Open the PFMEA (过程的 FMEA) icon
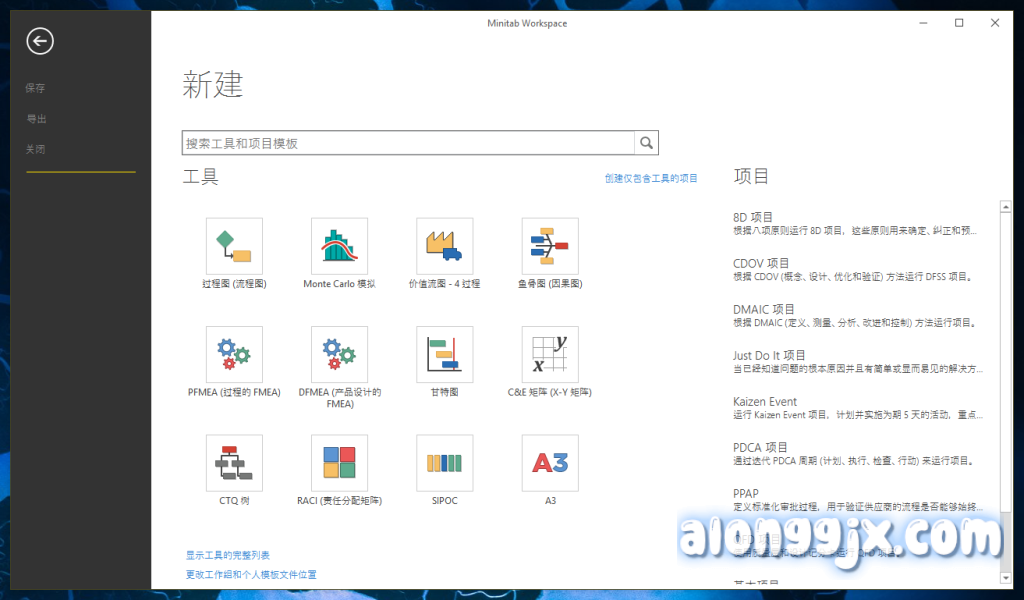Image resolution: width=1024 pixels, height=600 pixels. point(234,354)
